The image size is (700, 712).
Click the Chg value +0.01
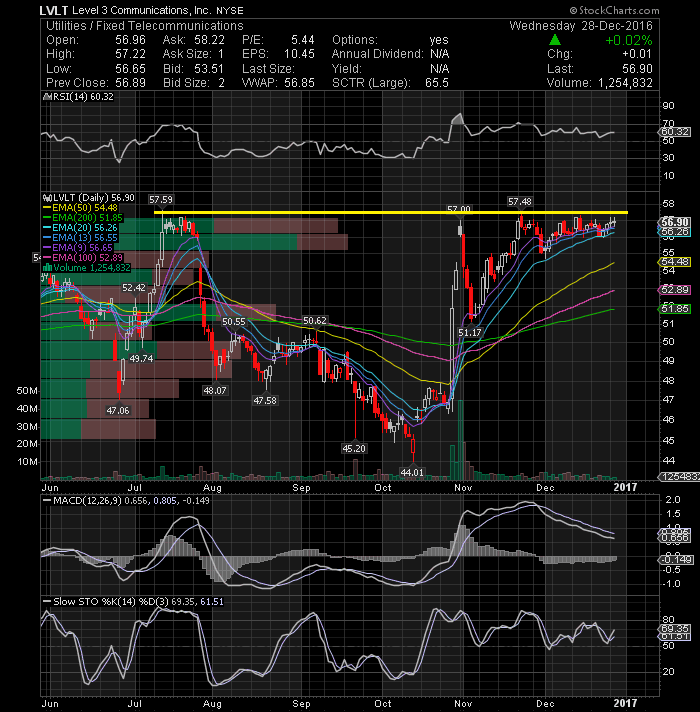point(637,54)
